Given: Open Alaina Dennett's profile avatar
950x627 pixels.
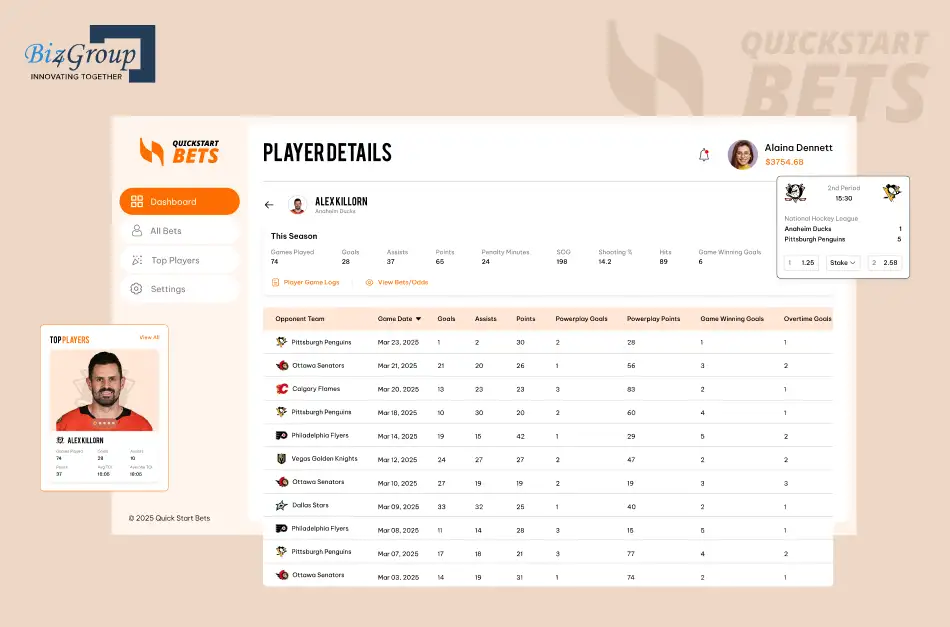Looking at the screenshot, I should pyautogui.click(x=742, y=155).
